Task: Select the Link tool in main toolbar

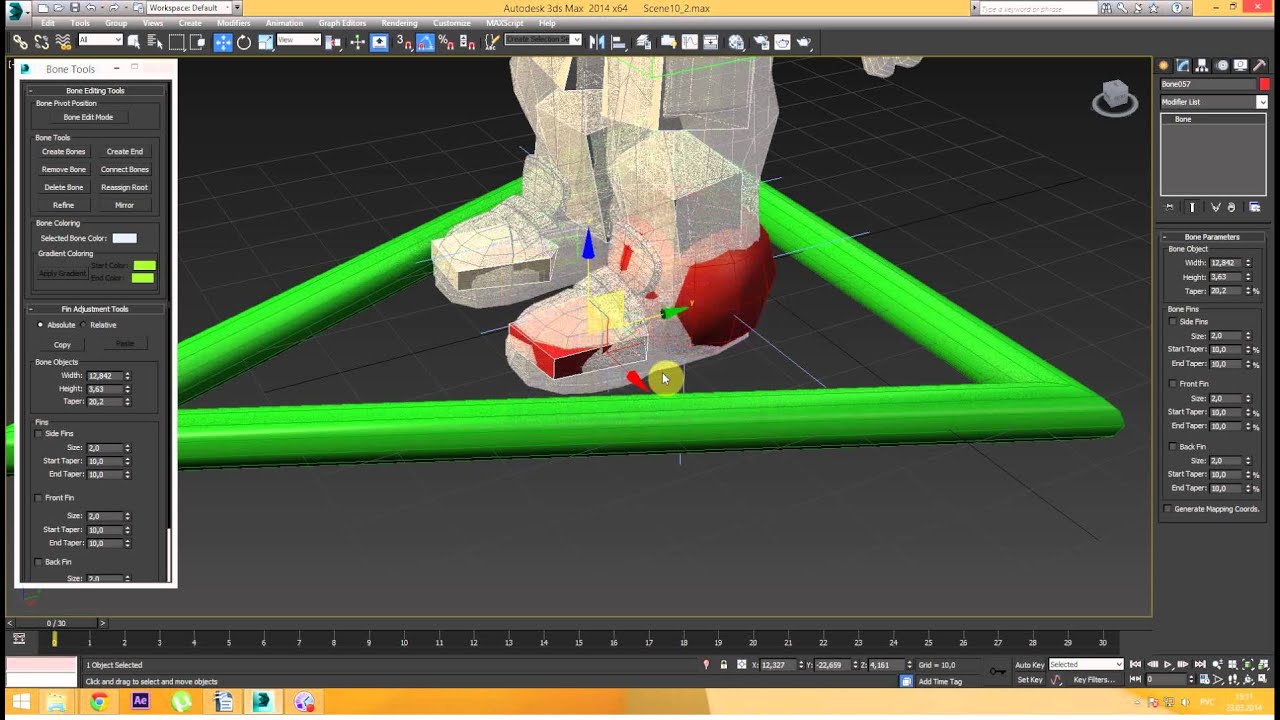Action: (x=20, y=42)
